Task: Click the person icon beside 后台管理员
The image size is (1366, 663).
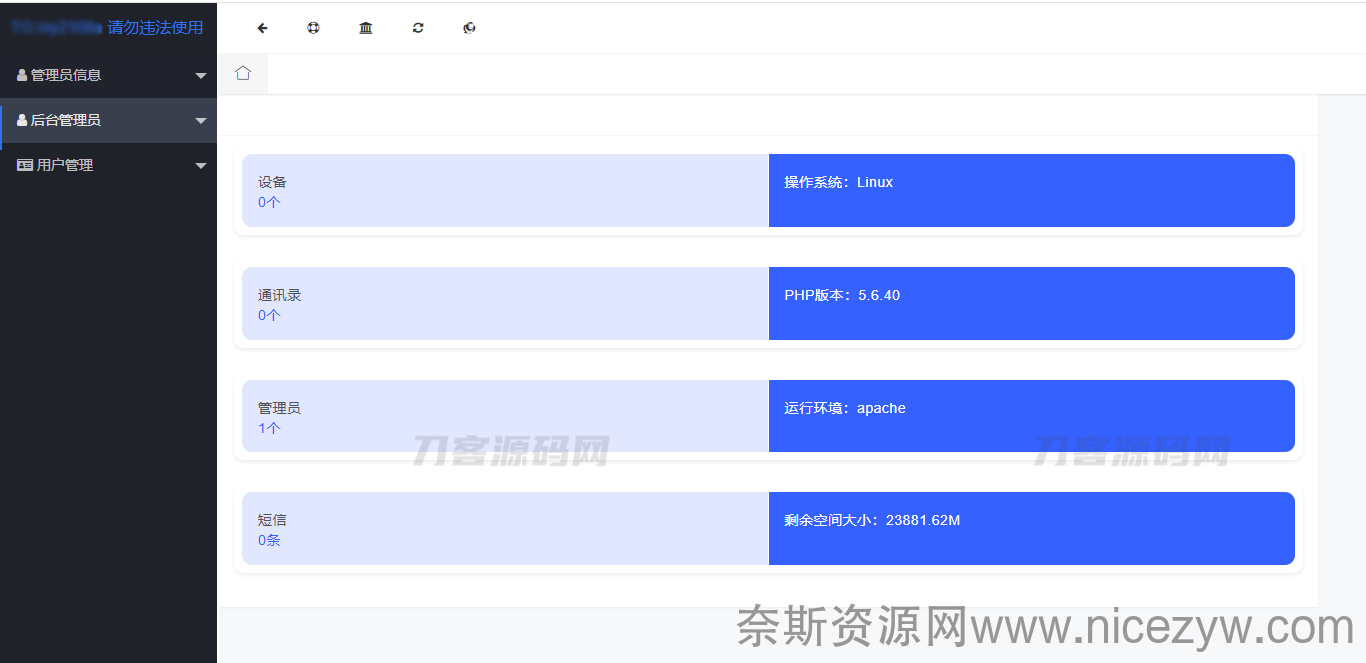Action: click(22, 120)
